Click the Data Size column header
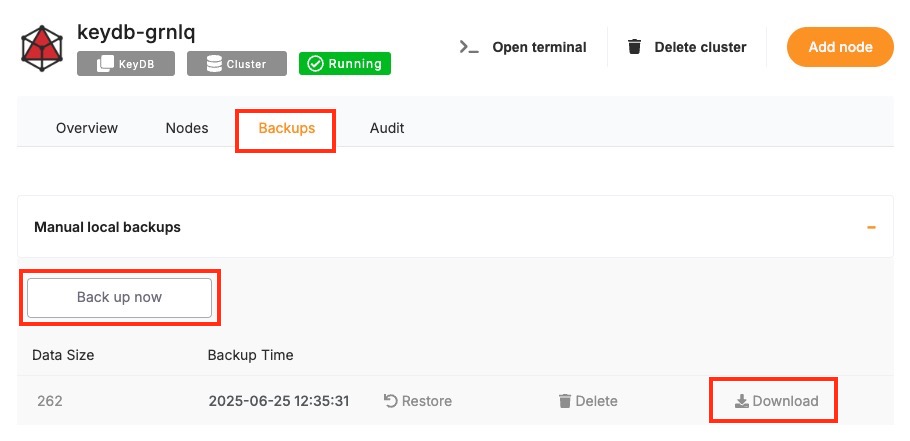 coord(63,355)
